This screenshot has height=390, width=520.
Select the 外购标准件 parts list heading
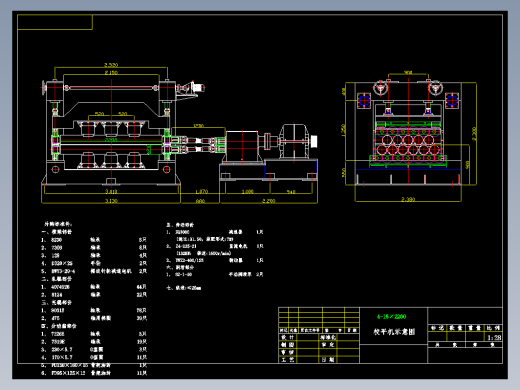[x=58, y=224]
